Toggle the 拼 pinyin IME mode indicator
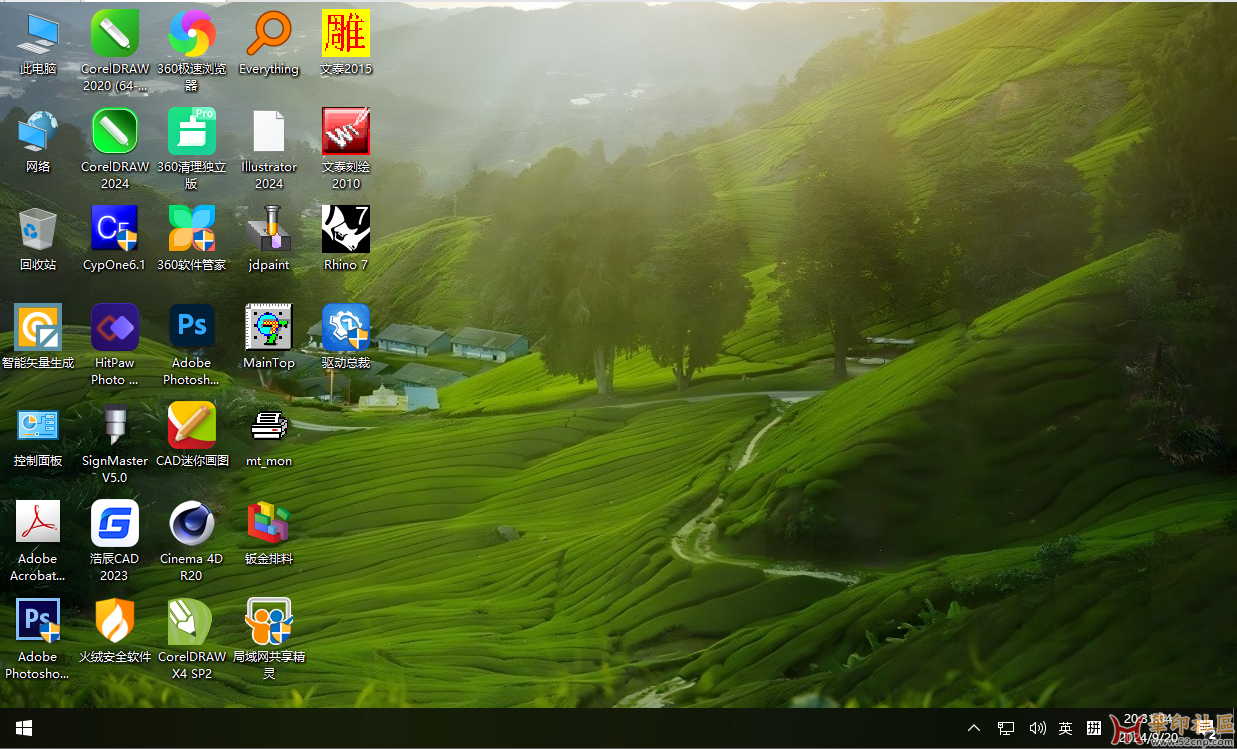This screenshot has width=1237, height=749. click(1094, 728)
